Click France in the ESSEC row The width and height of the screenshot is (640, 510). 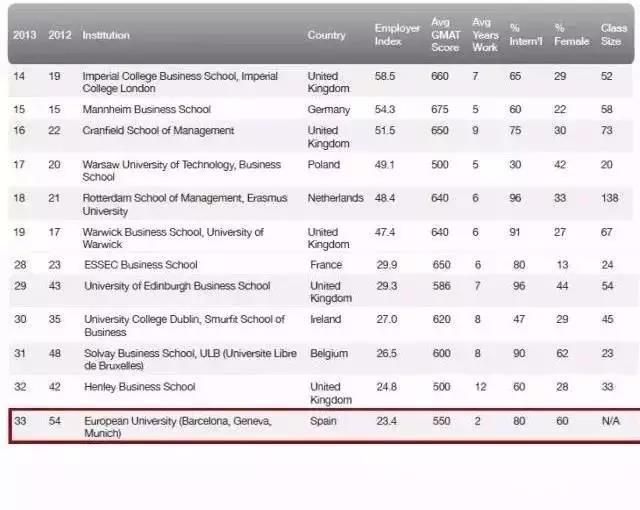[326, 265]
